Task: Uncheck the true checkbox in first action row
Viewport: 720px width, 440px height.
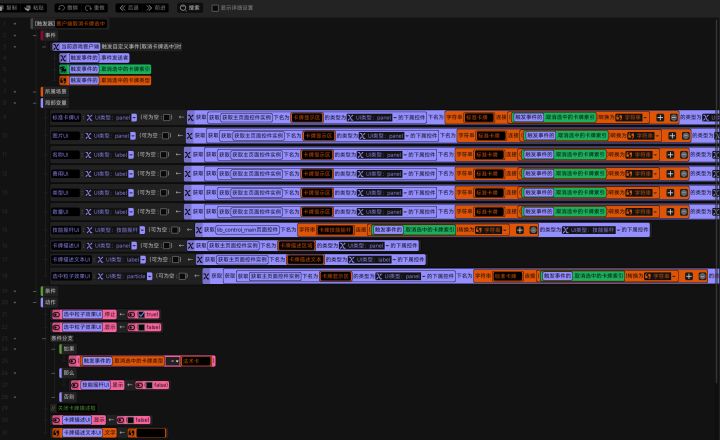Action: (141, 315)
